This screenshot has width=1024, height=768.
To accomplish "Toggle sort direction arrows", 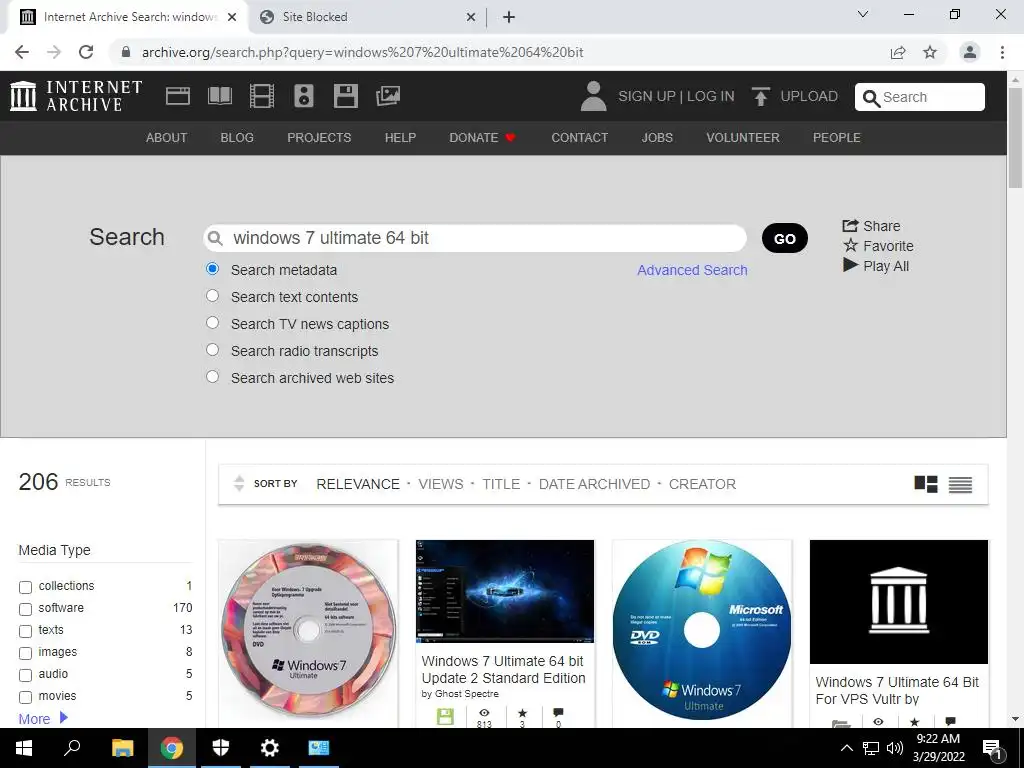I will pyautogui.click(x=238, y=483).
